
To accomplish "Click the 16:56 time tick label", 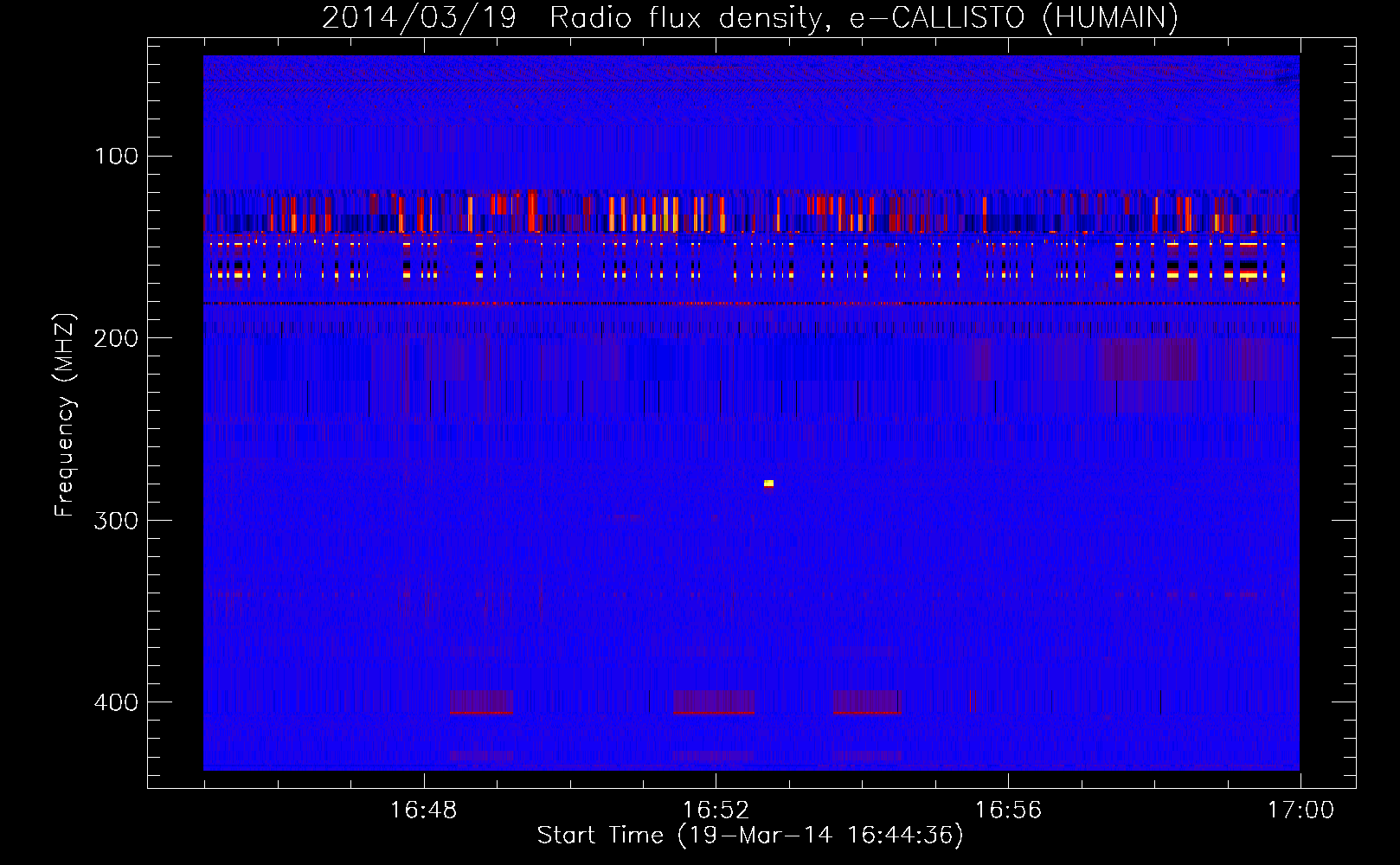I will point(1008,811).
